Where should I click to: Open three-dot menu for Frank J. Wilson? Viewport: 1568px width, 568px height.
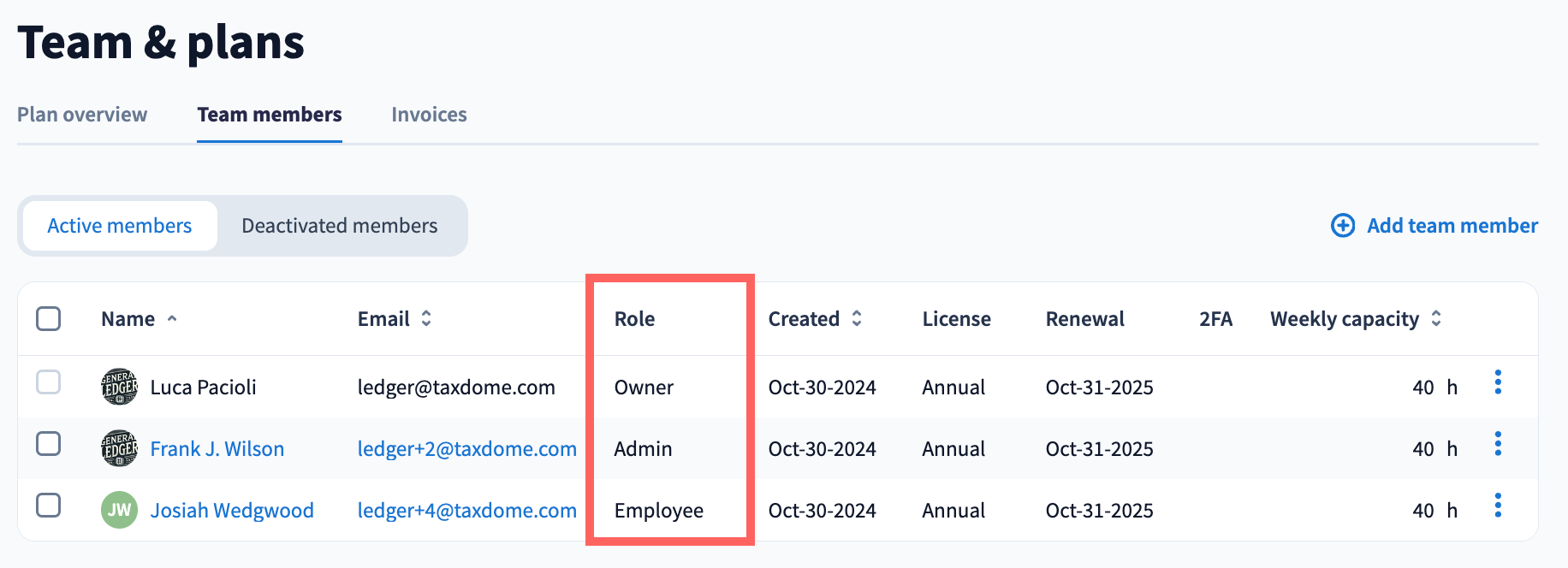(x=1498, y=444)
